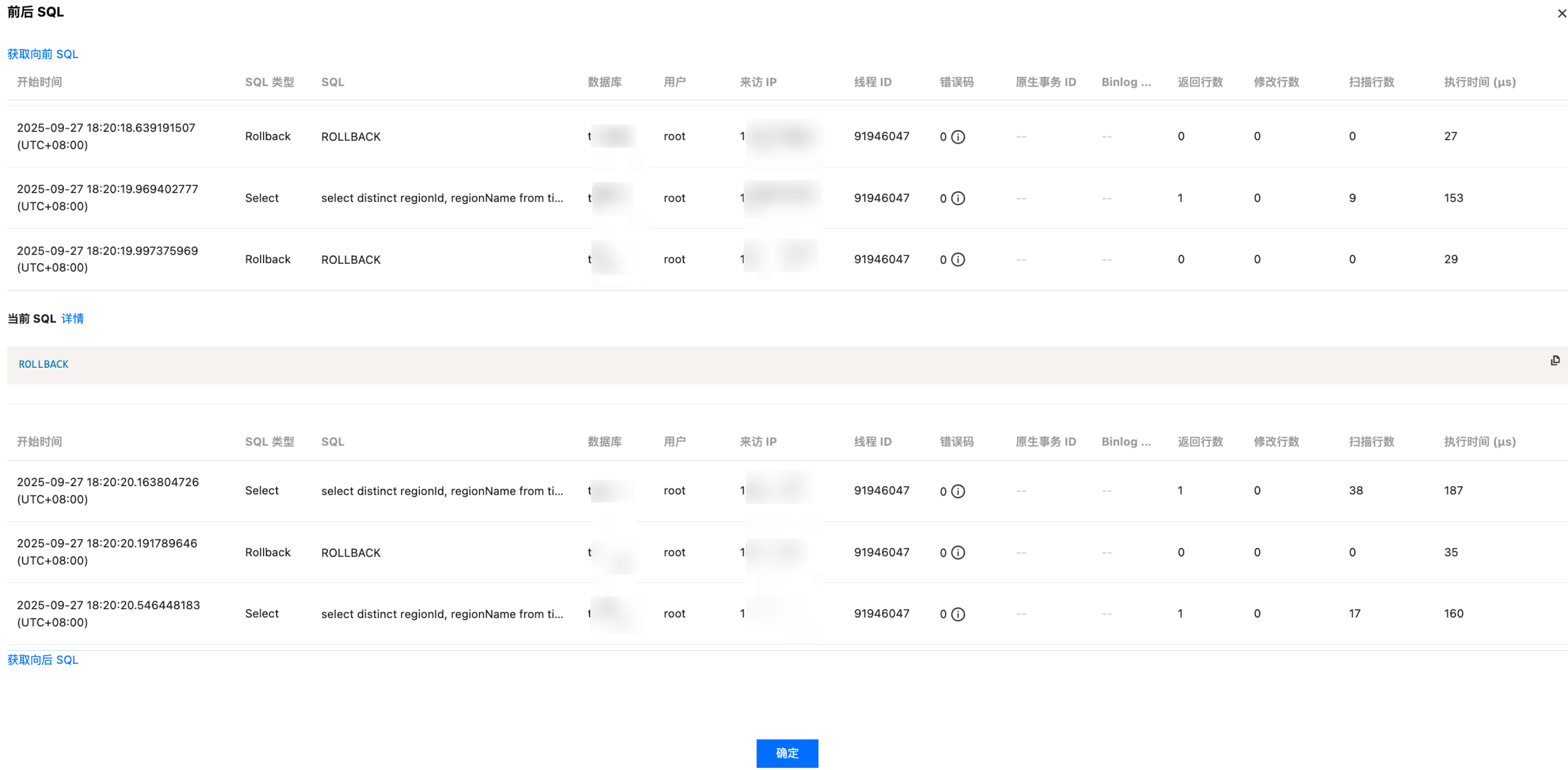Click the bottom table's 扫描行数 column header
The width and height of the screenshot is (1568, 770).
pyautogui.click(x=1371, y=441)
